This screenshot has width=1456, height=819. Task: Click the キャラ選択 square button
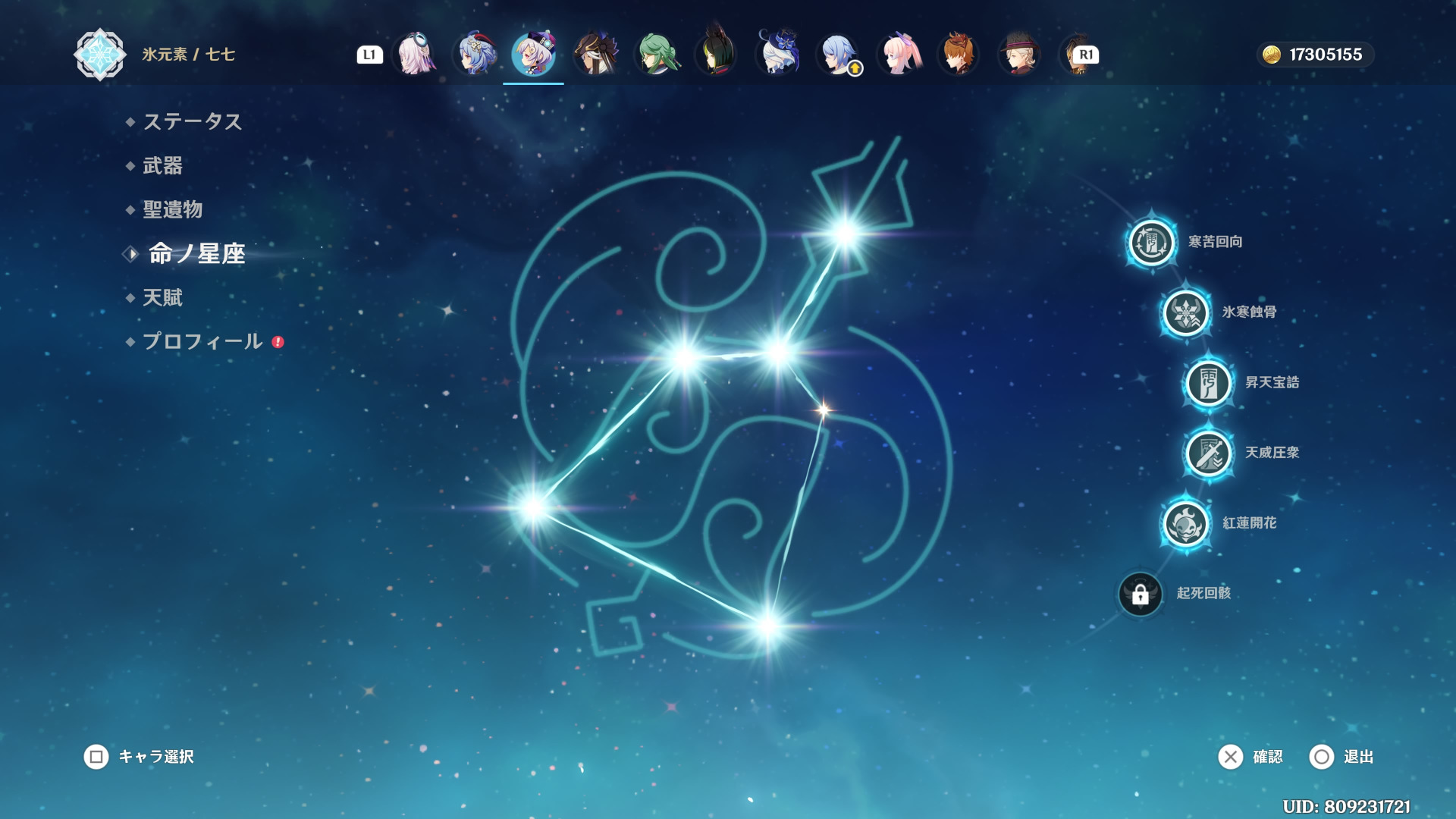tap(96, 757)
